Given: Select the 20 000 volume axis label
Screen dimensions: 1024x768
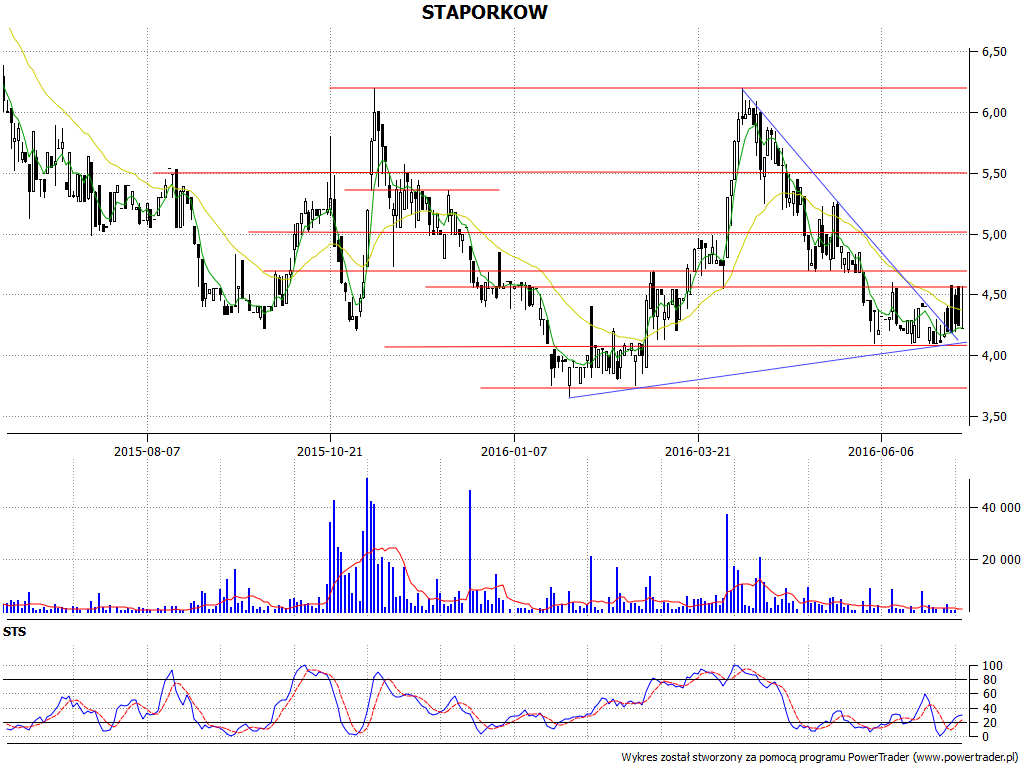Looking at the screenshot, I should [1001, 560].
